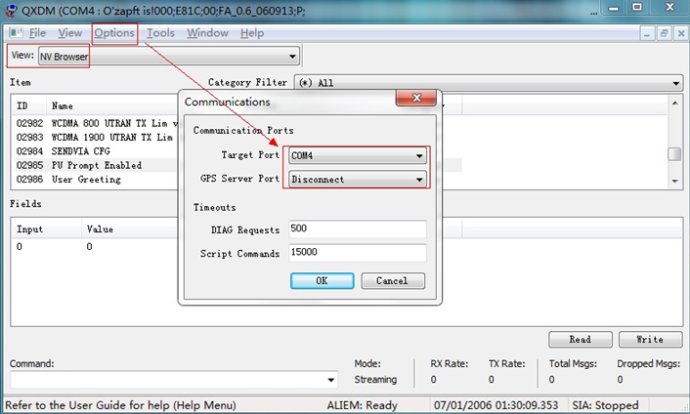Click the QXDM app icon in title bar

10,11
